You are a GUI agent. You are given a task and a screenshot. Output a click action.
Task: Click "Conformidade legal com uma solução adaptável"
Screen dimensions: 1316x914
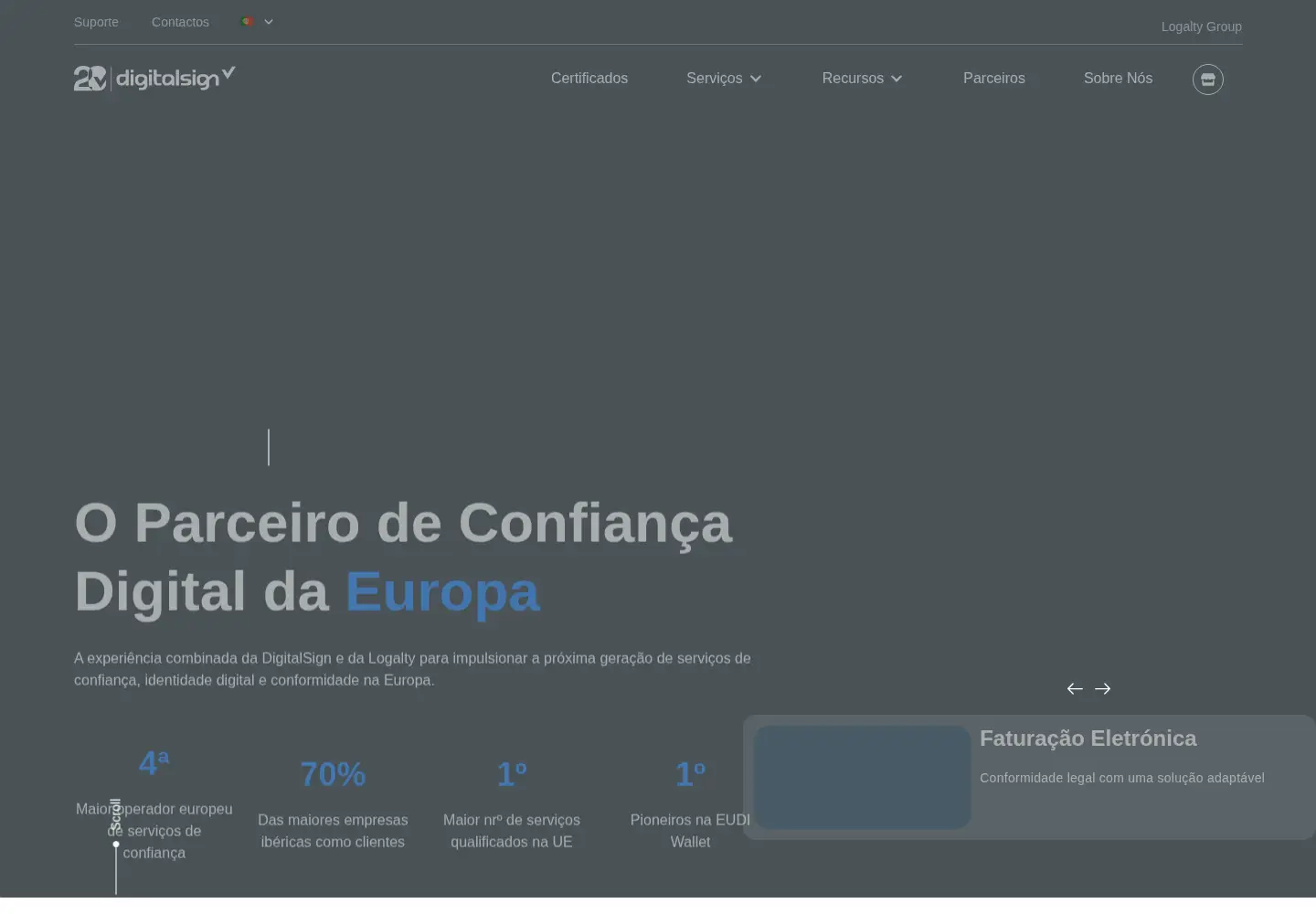point(1122,778)
